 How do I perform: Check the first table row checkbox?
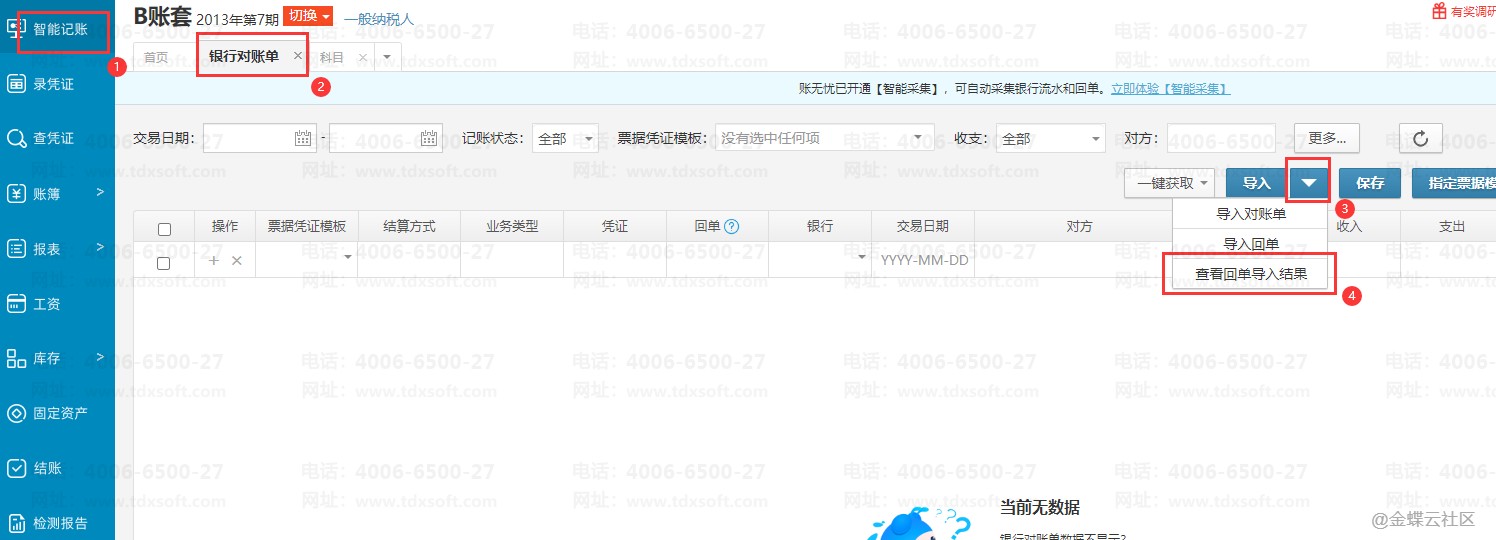(x=165, y=263)
